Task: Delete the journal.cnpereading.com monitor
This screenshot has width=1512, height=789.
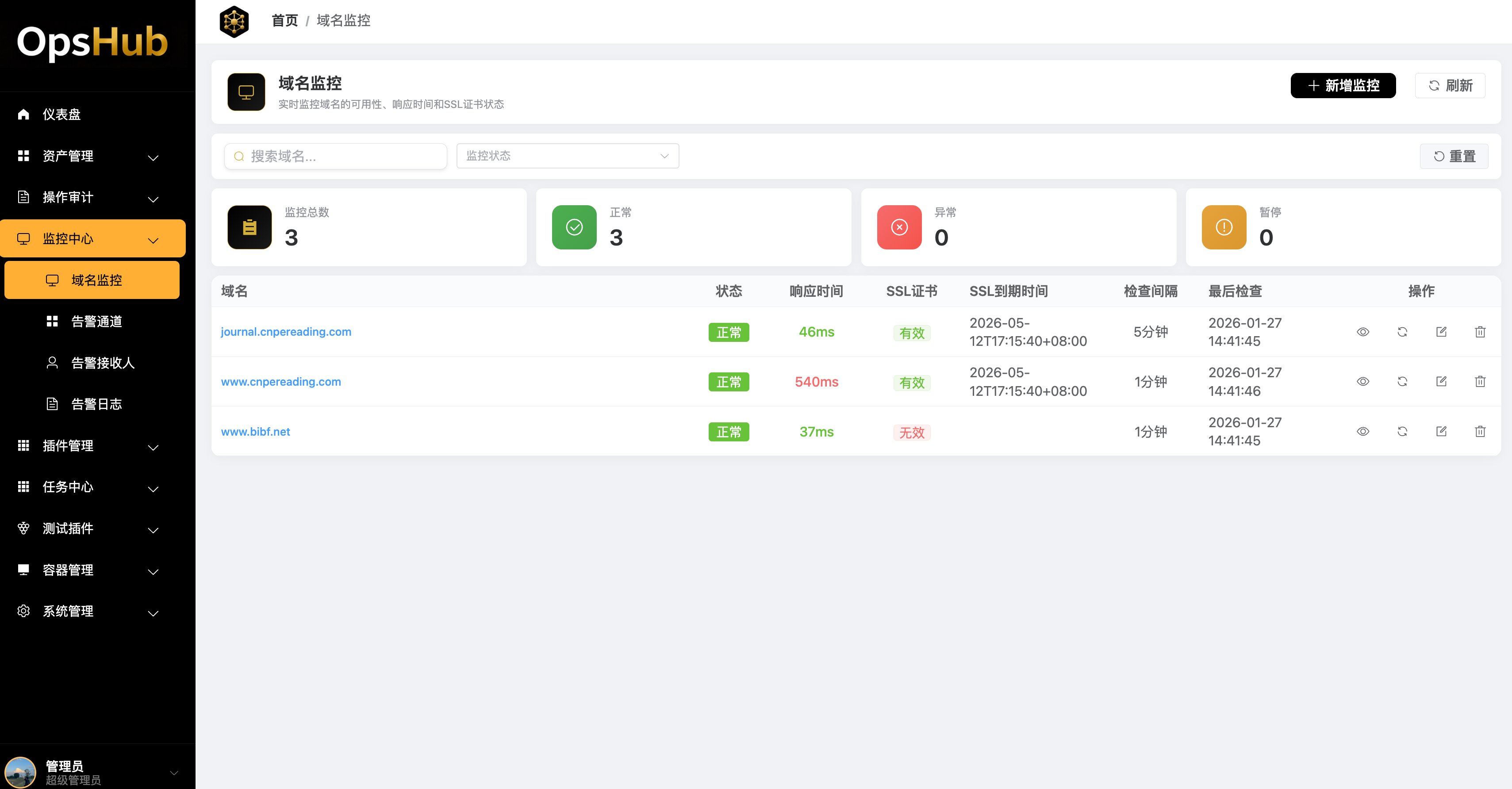Action: [1480, 332]
